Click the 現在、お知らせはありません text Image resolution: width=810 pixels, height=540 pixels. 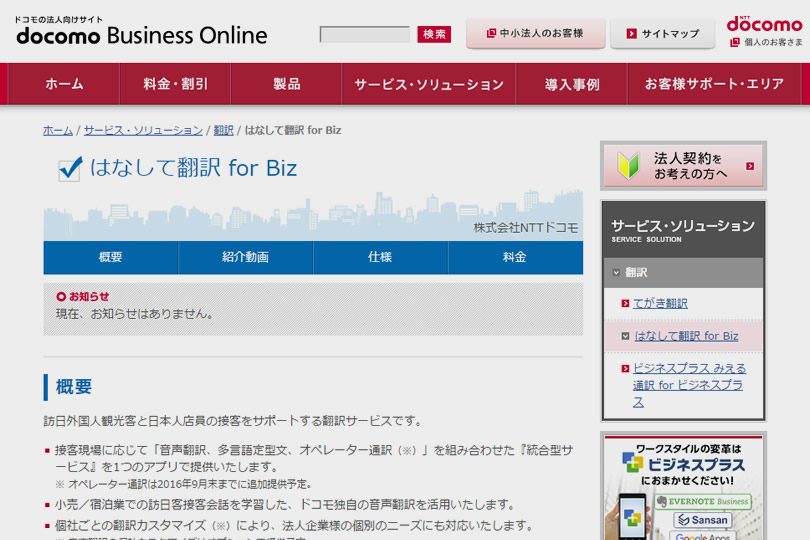point(134,314)
